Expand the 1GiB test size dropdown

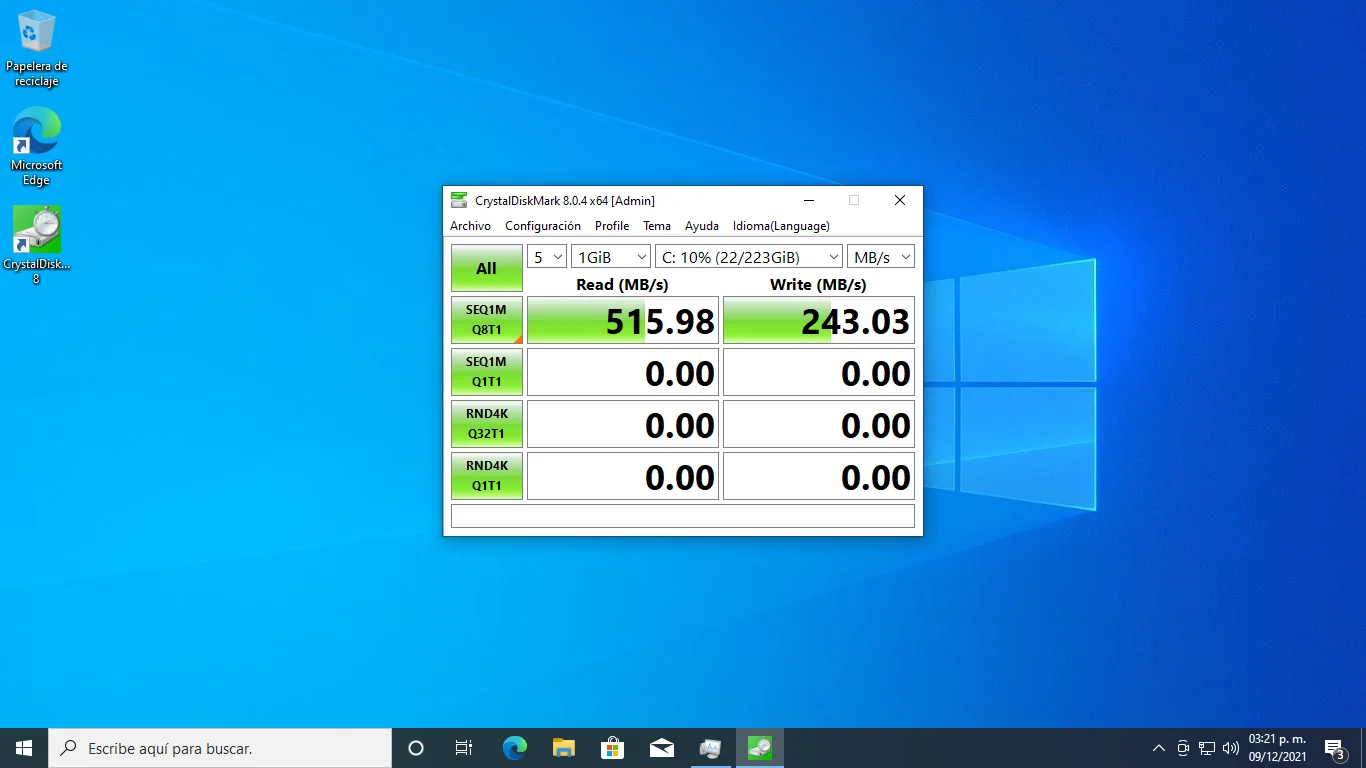point(610,257)
